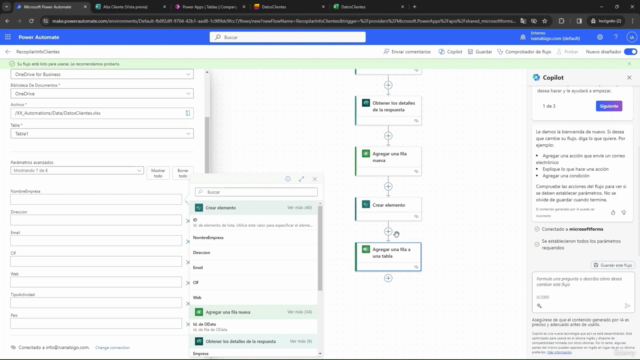This screenshot has width=640, height=360.
Task: Click into the Direccion input field
Action: [96, 220]
